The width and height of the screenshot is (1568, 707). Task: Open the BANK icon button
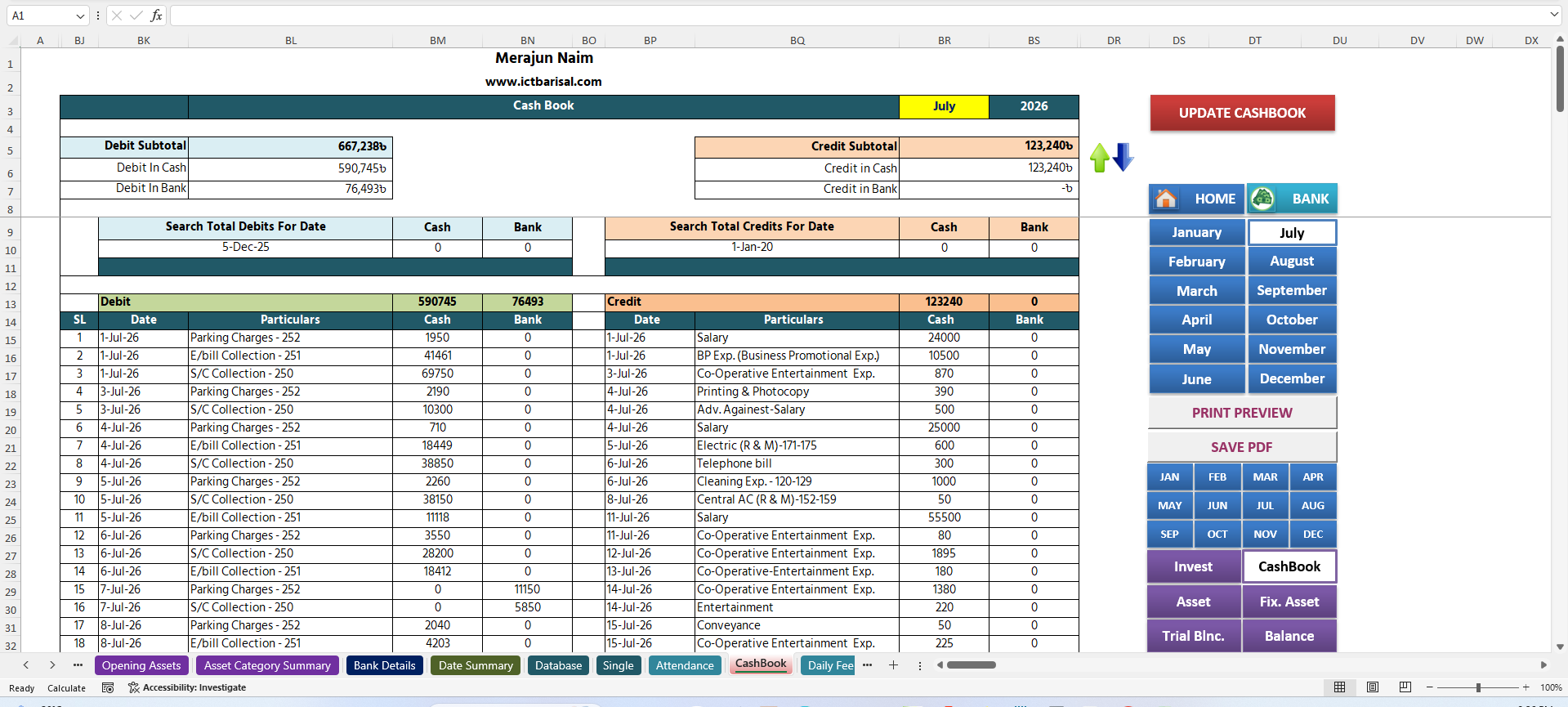pyautogui.click(x=1262, y=199)
